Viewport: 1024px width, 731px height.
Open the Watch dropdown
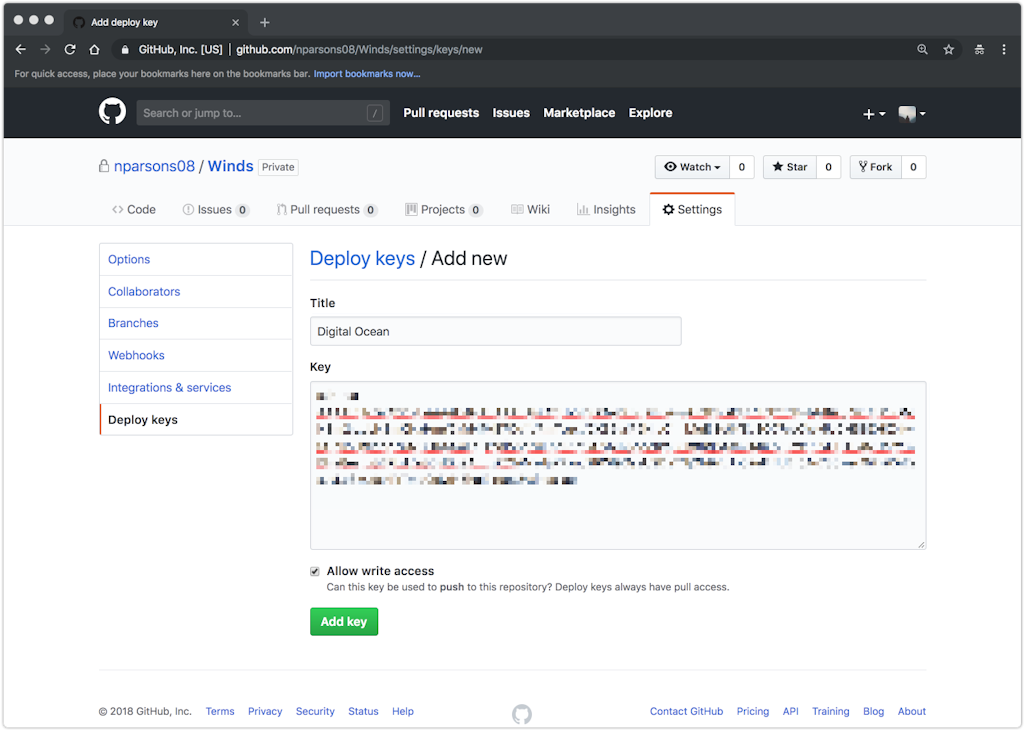click(x=692, y=167)
